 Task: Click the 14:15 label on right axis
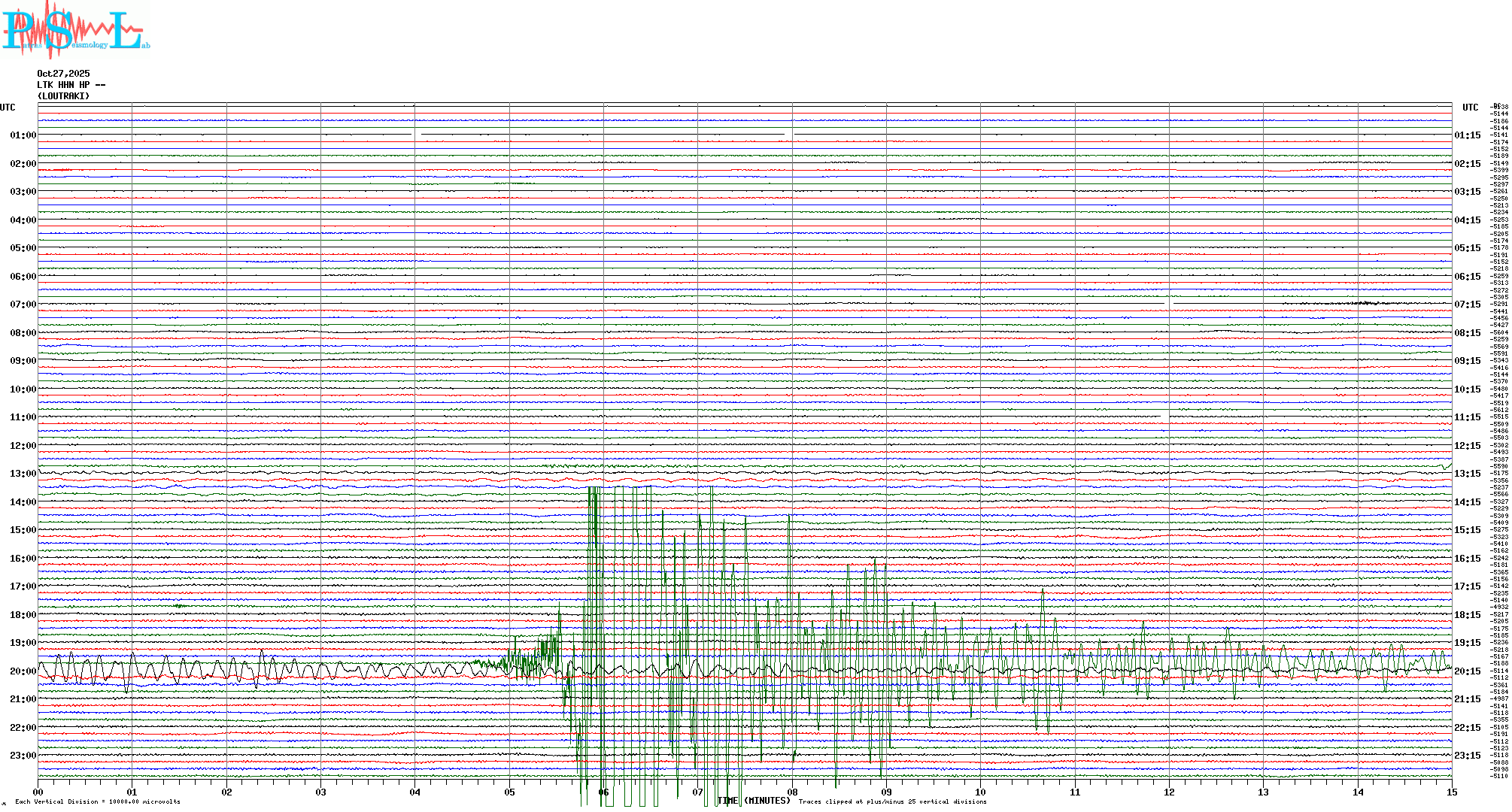pyautogui.click(x=1467, y=502)
